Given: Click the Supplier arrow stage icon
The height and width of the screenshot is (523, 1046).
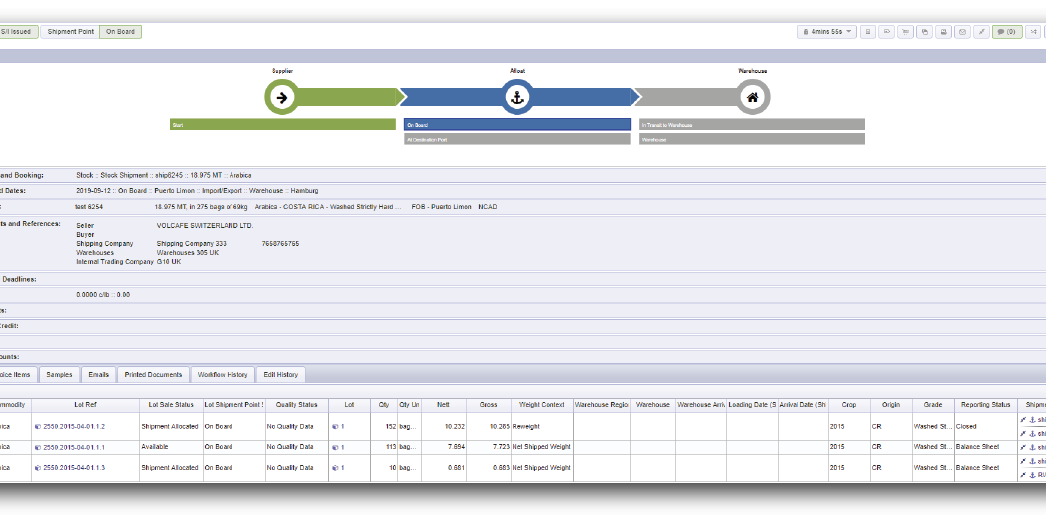Looking at the screenshot, I should pos(282,97).
